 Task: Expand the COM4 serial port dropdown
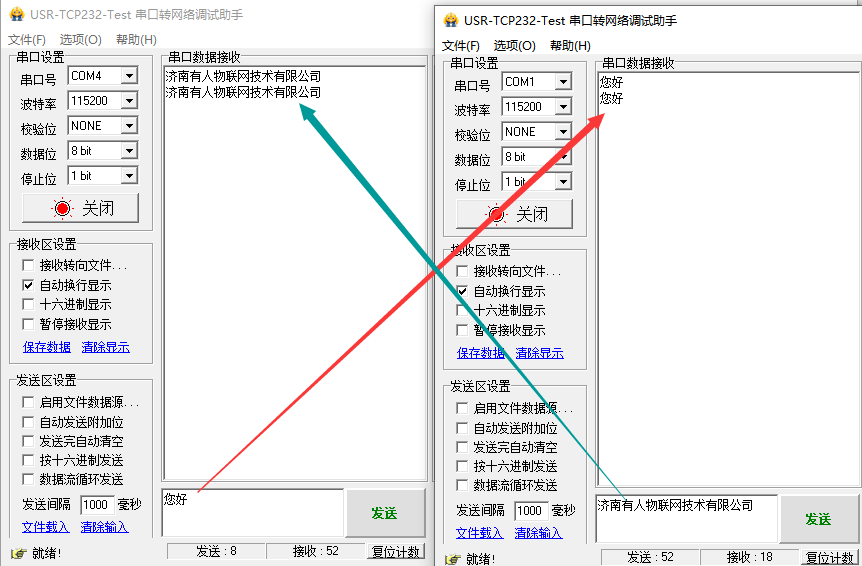[129, 76]
